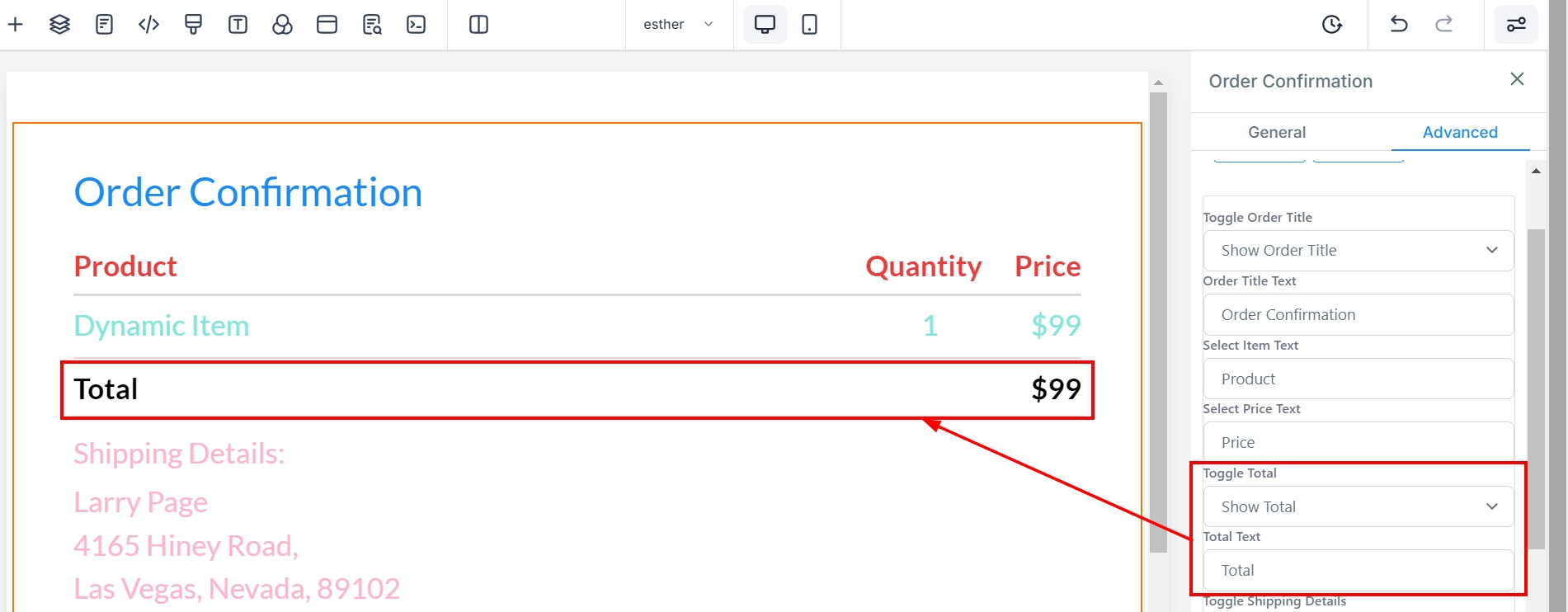Click the plus icon to add element
This screenshot has height=612, width=1568.
(x=15, y=25)
